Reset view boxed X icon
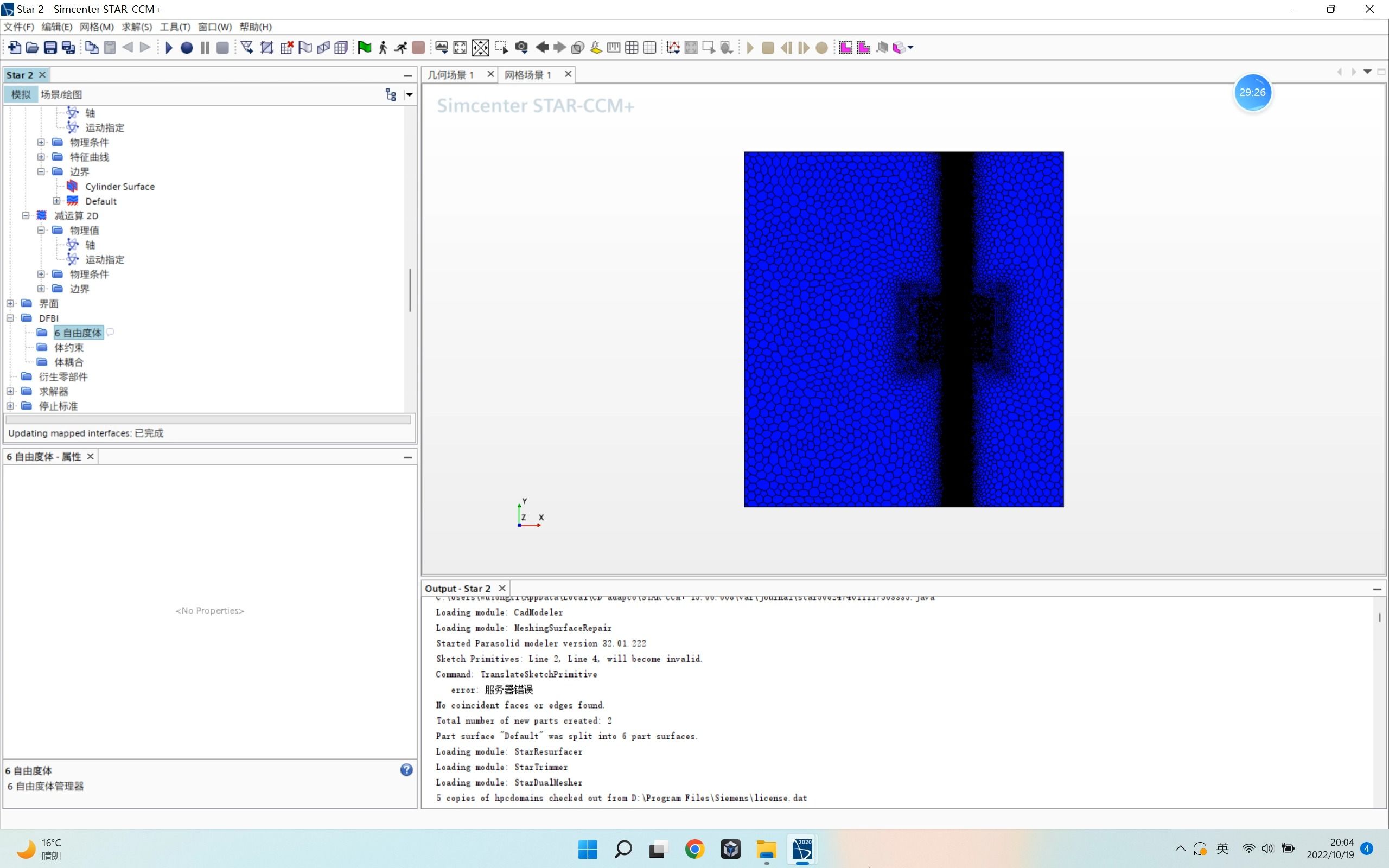This screenshot has width=1389, height=868. (x=480, y=48)
